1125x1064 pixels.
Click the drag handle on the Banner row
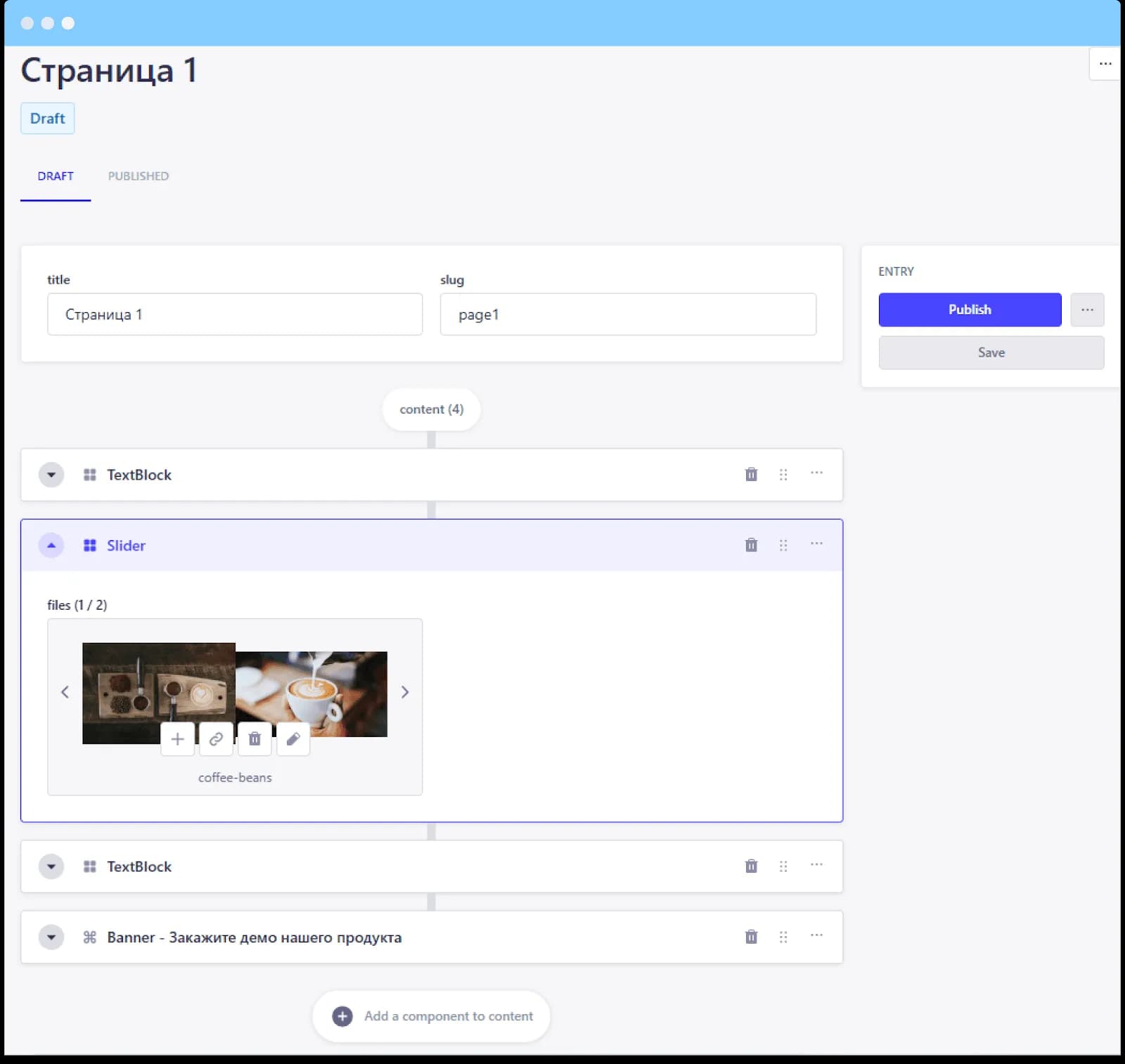coord(783,937)
